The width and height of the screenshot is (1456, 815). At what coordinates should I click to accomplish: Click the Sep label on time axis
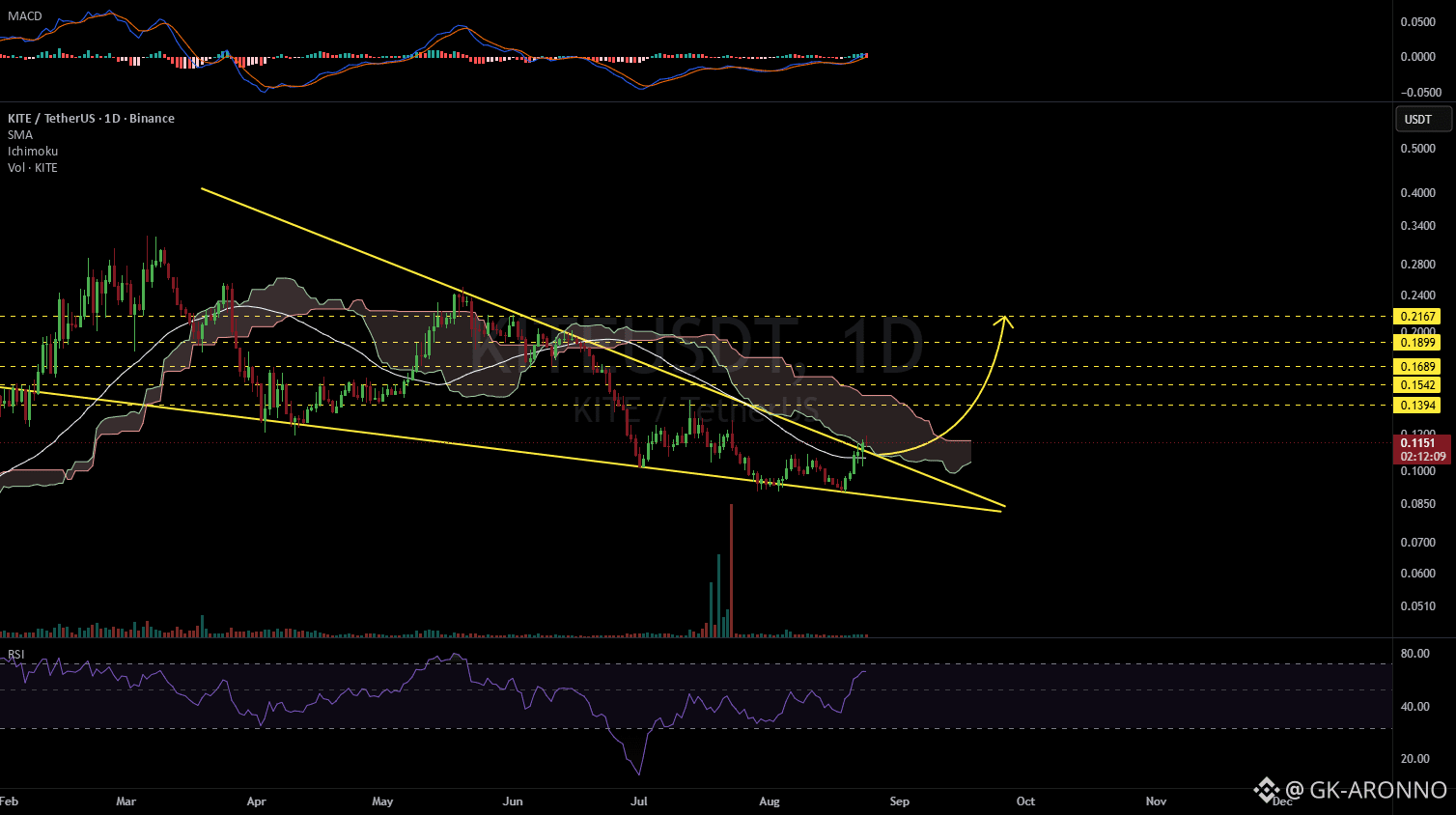(899, 801)
